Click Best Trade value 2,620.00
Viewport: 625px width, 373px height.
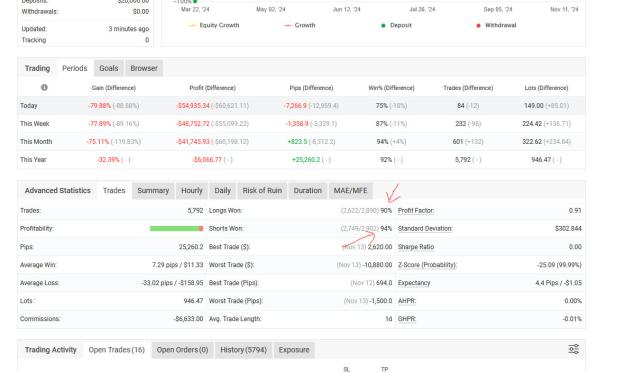pyautogui.click(x=380, y=247)
